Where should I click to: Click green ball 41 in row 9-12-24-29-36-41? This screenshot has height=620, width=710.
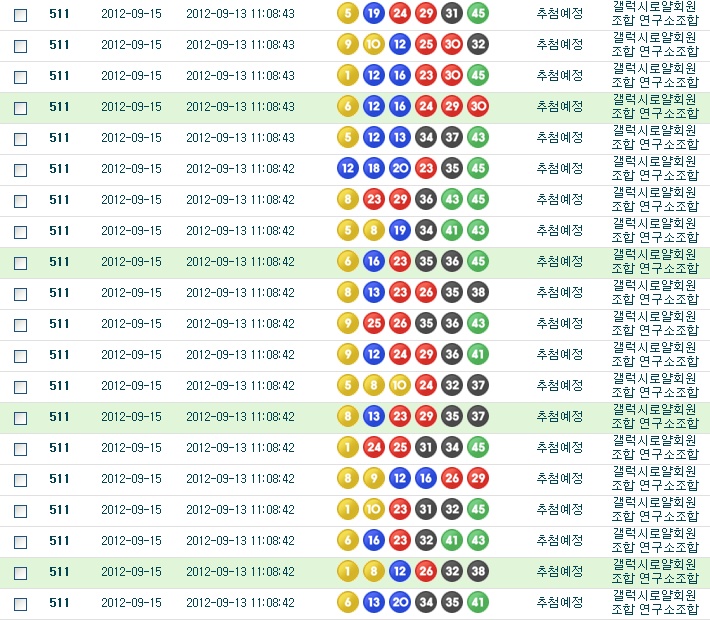click(478, 354)
